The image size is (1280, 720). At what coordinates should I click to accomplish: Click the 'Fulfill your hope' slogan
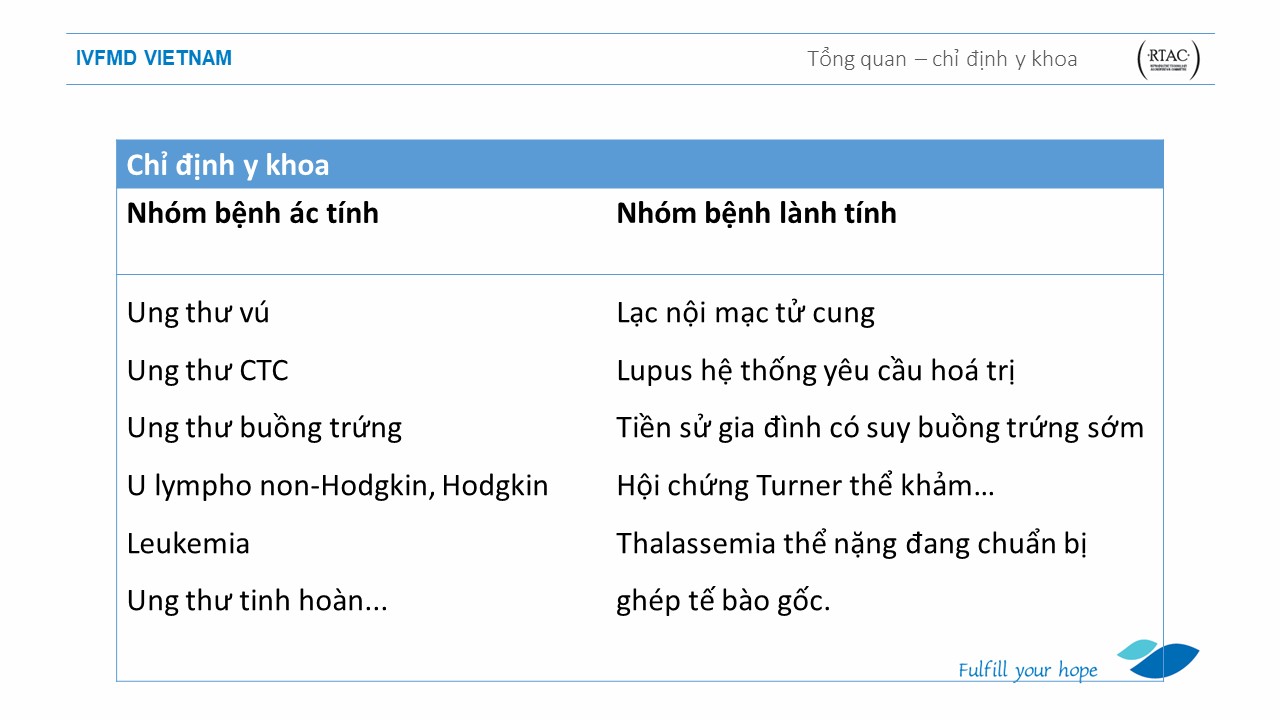click(1027, 670)
